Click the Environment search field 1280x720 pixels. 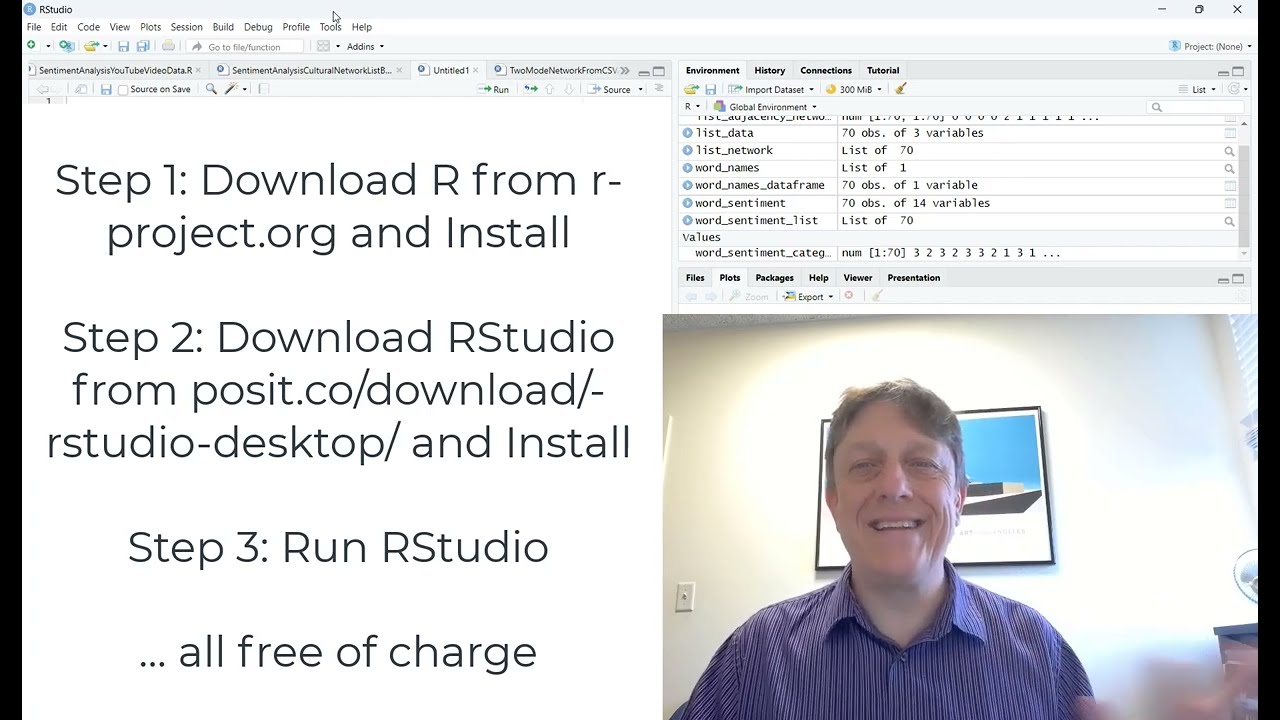coord(1193,107)
